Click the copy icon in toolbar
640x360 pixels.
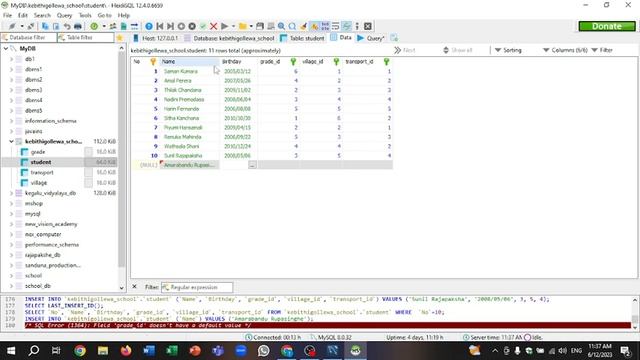coord(45,26)
